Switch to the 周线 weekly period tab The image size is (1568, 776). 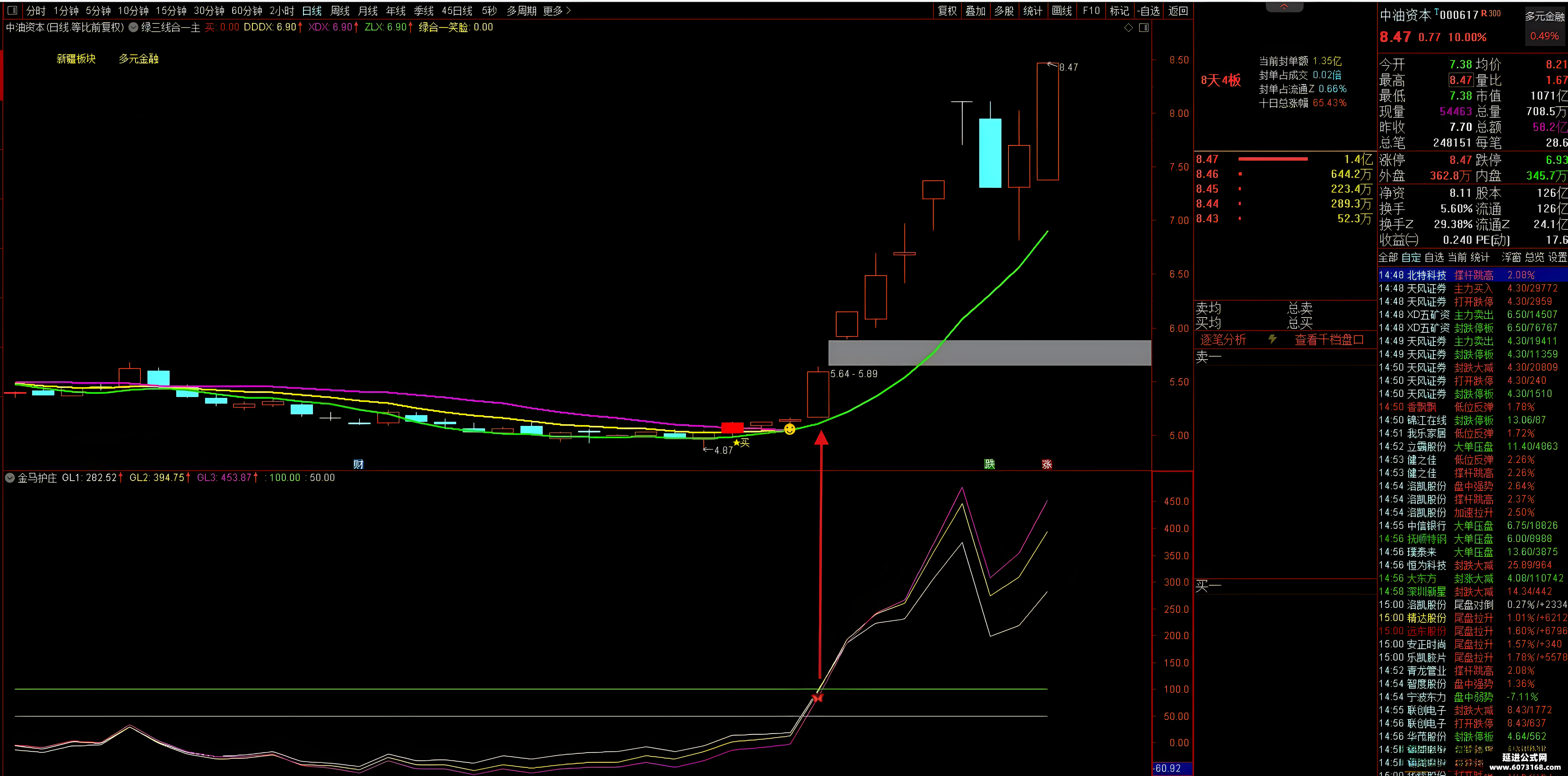(x=340, y=11)
